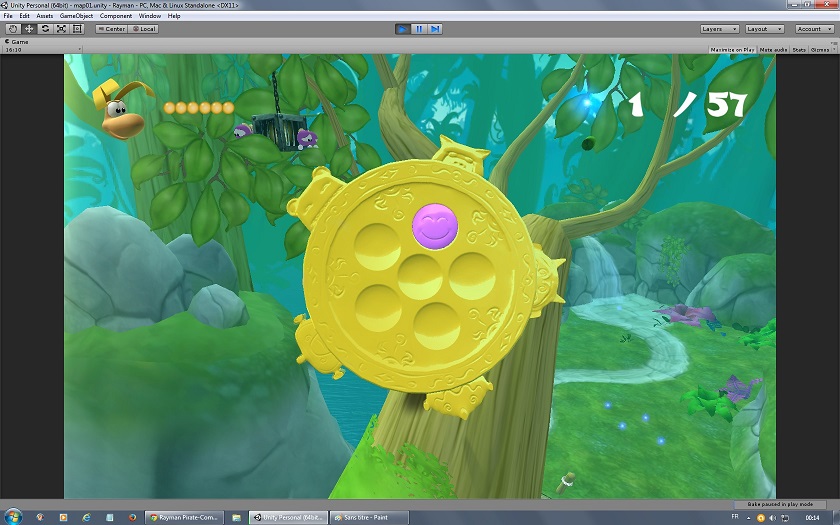Select the Game tab
Screen dimensions: 840x525
(x=17, y=41)
